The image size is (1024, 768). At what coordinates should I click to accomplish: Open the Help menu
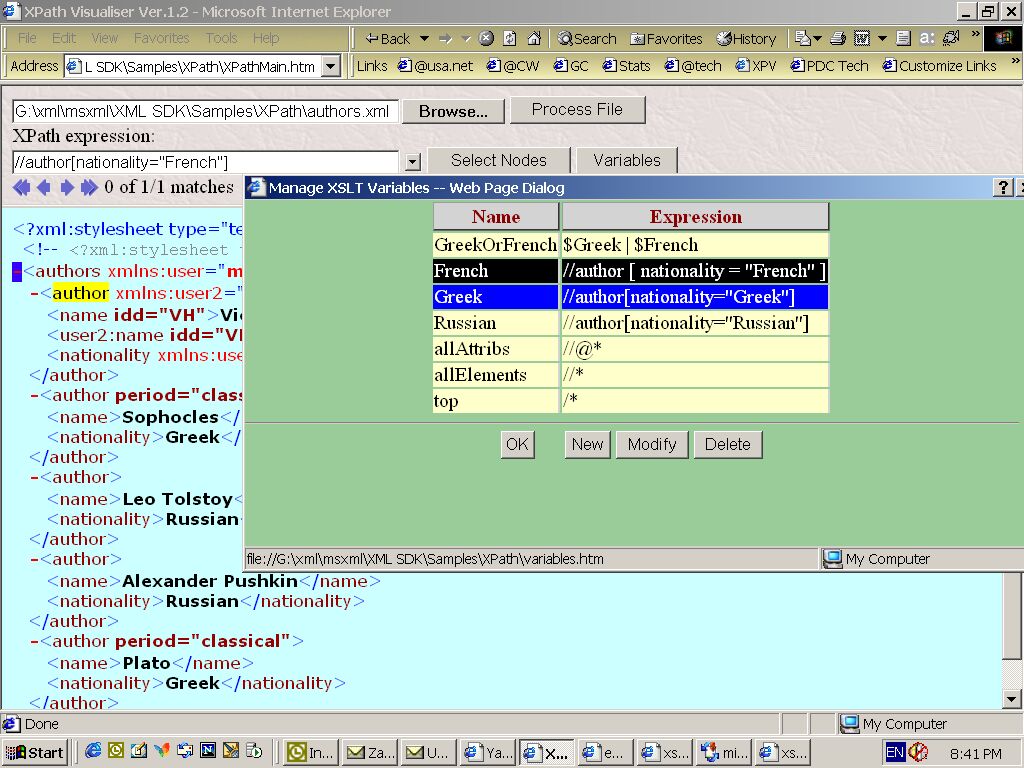(266, 38)
